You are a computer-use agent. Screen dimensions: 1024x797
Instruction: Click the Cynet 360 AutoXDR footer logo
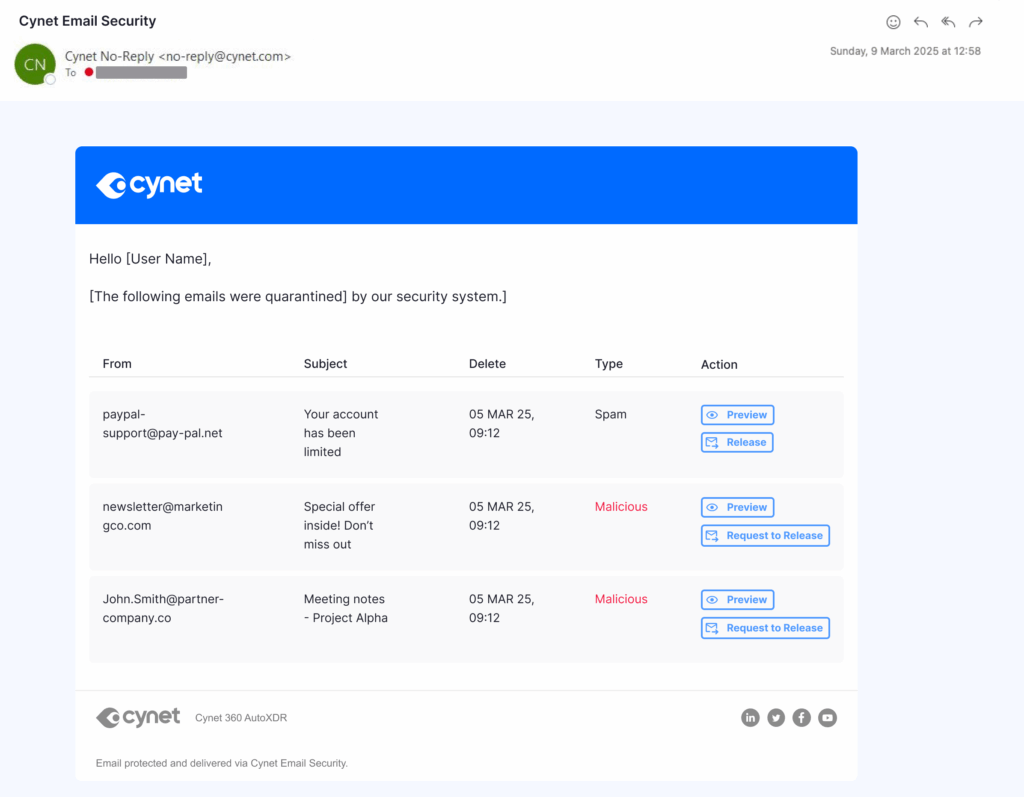tap(137, 717)
